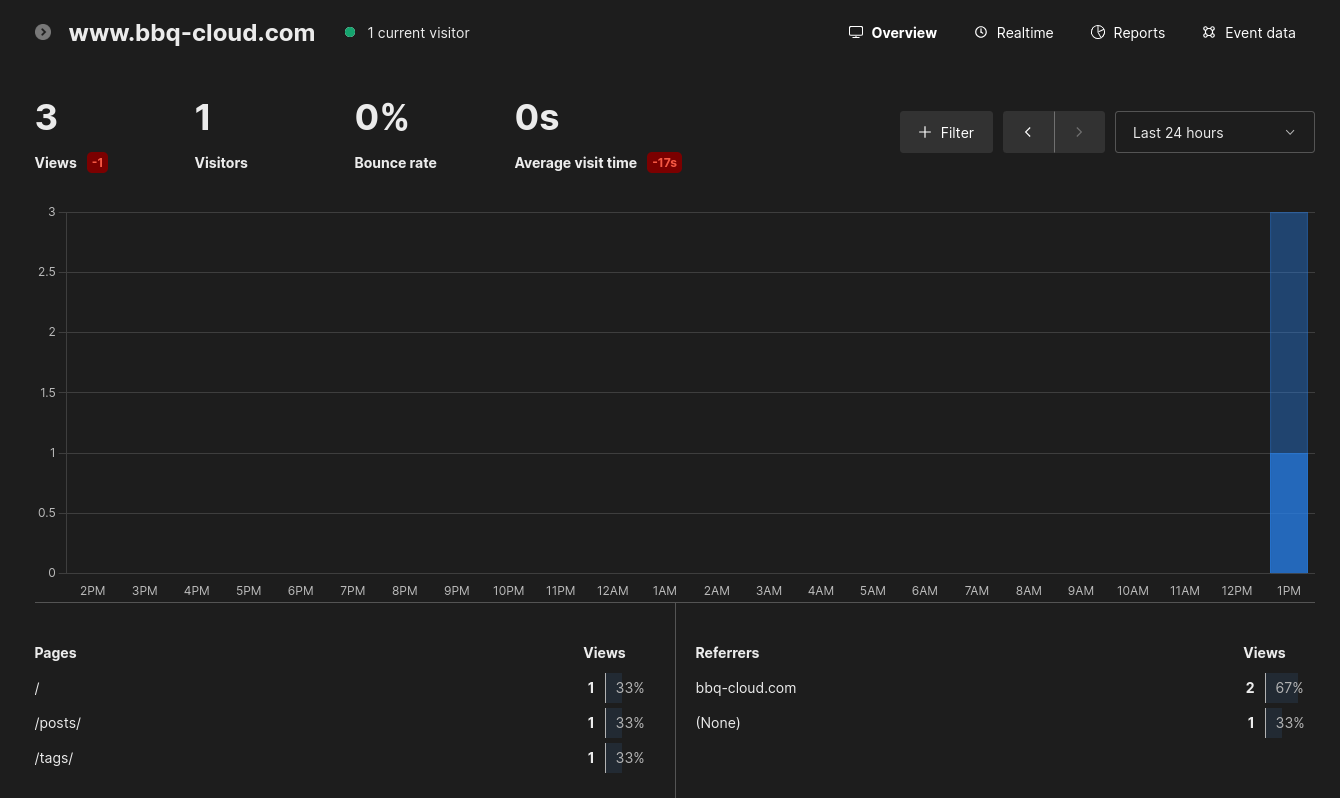Click the next period right chevron
The height and width of the screenshot is (798, 1340).
tap(1079, 132)
